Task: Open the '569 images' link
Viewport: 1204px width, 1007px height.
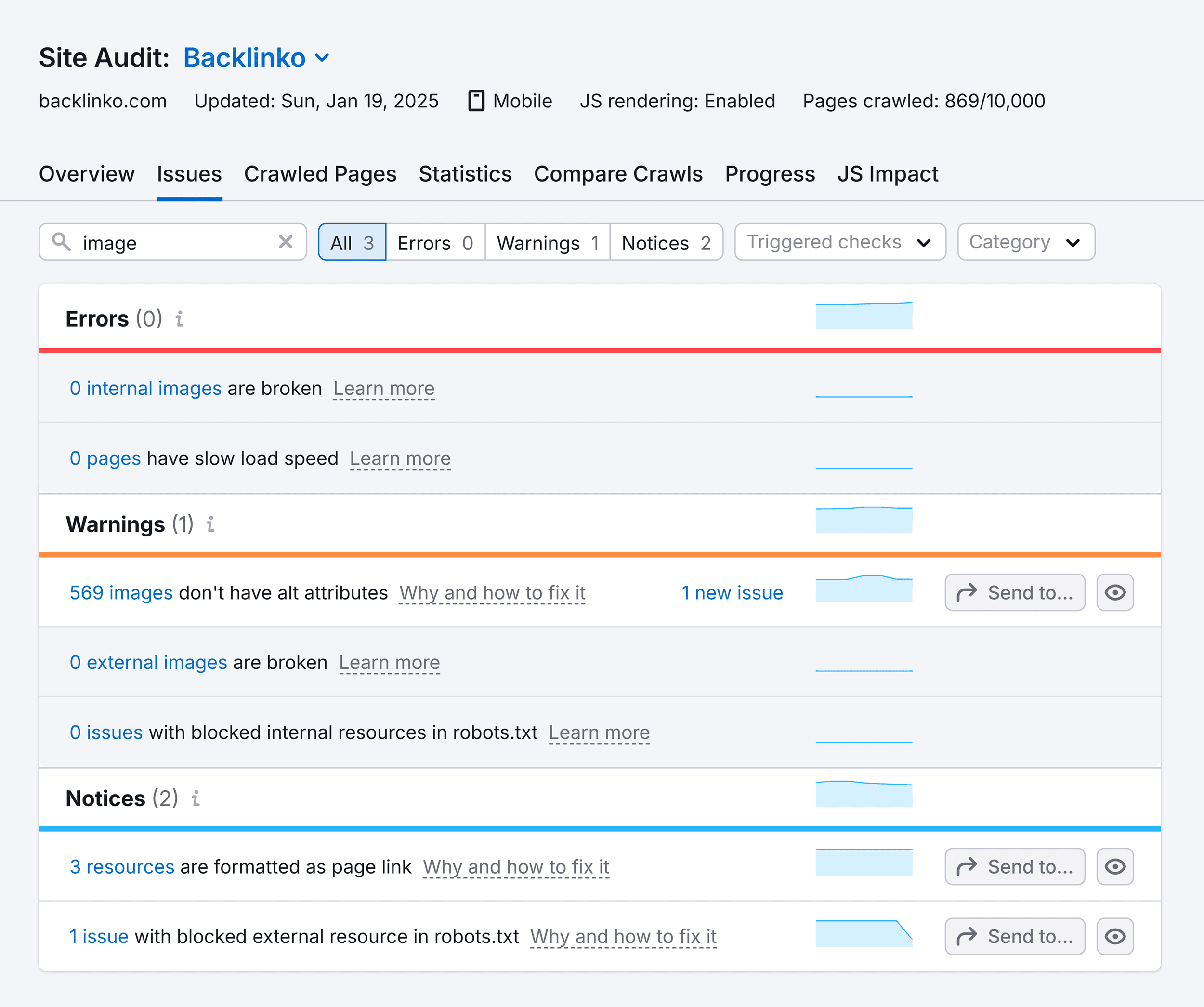Action: (121, 592)
